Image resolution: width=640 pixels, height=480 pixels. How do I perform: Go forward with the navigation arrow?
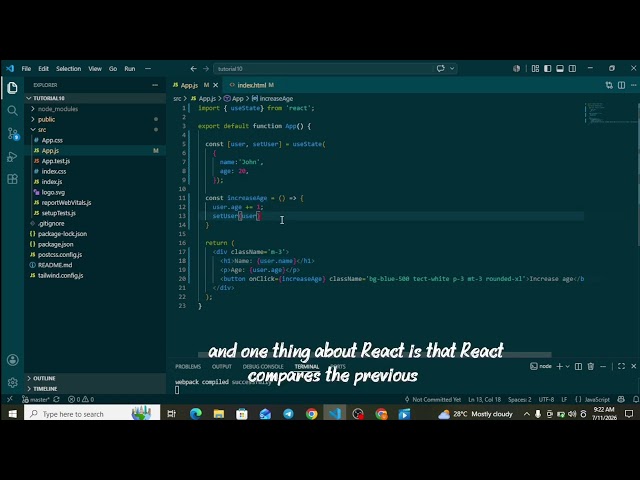click(x=206, y=69)
